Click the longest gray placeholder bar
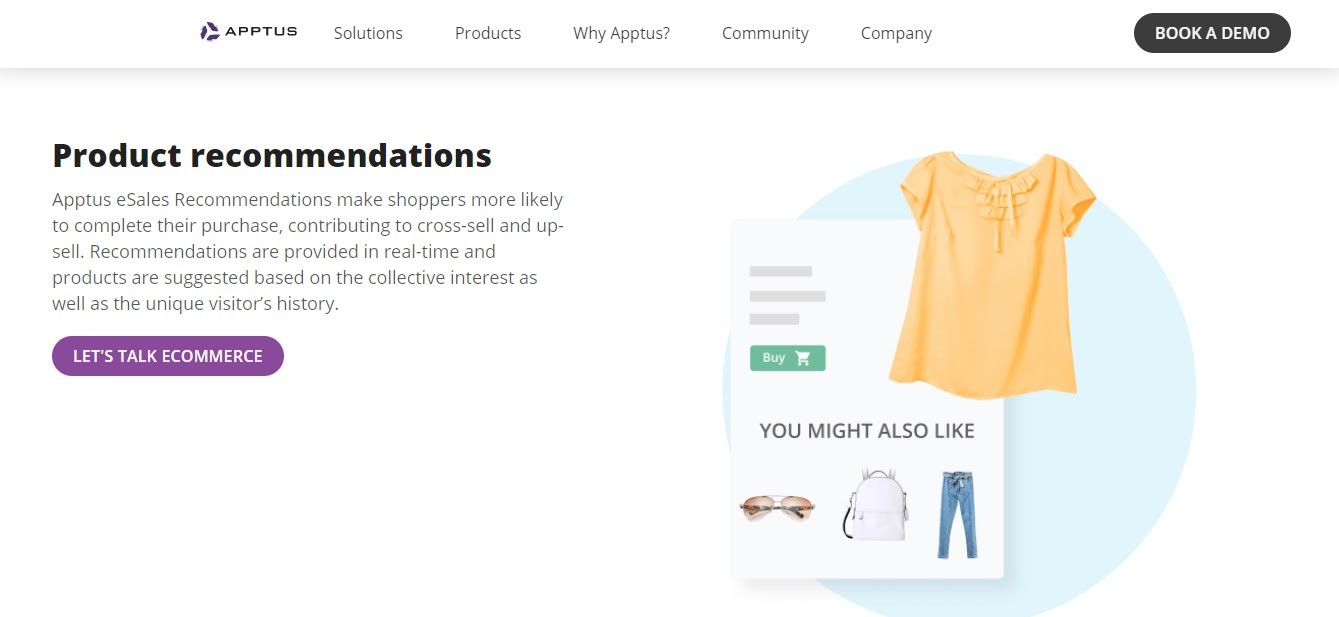Screen dimensions: 1339x617 787,296
